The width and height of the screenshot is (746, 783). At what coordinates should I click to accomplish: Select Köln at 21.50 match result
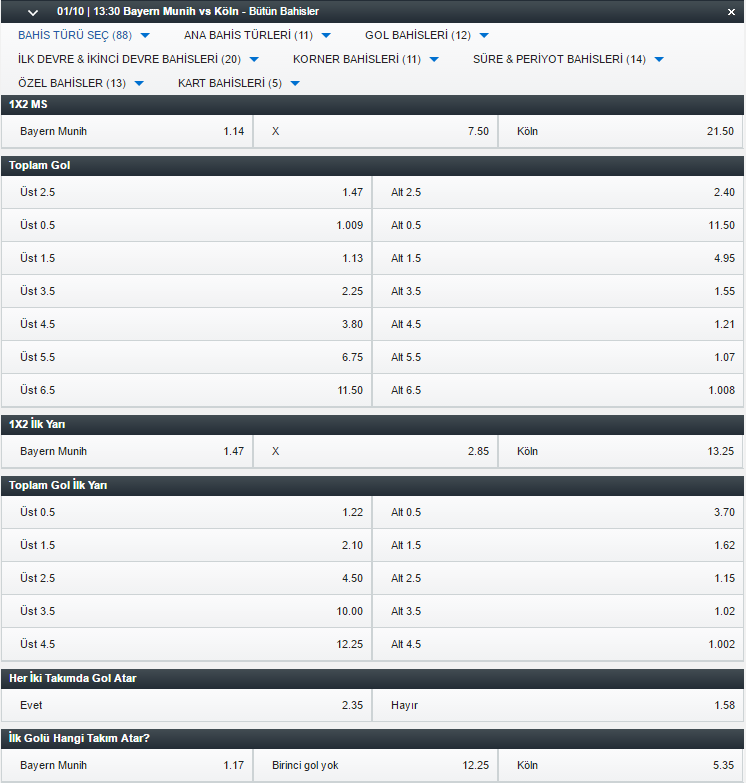coord(621,131)
